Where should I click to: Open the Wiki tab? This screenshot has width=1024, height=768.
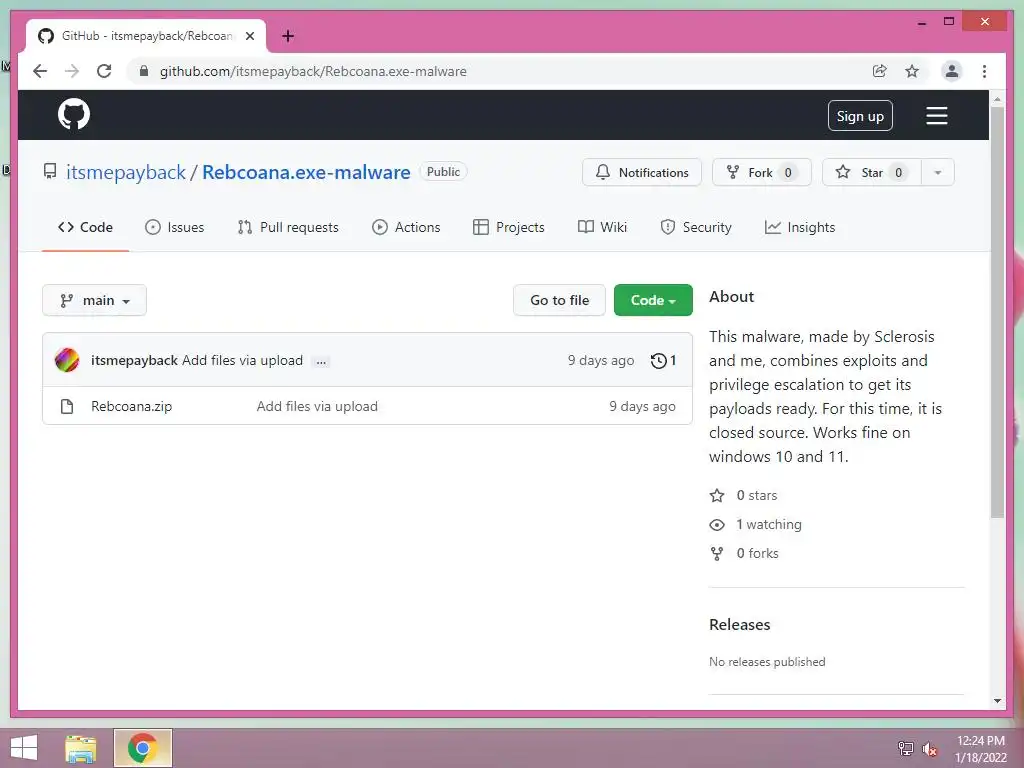coord(602,227)
